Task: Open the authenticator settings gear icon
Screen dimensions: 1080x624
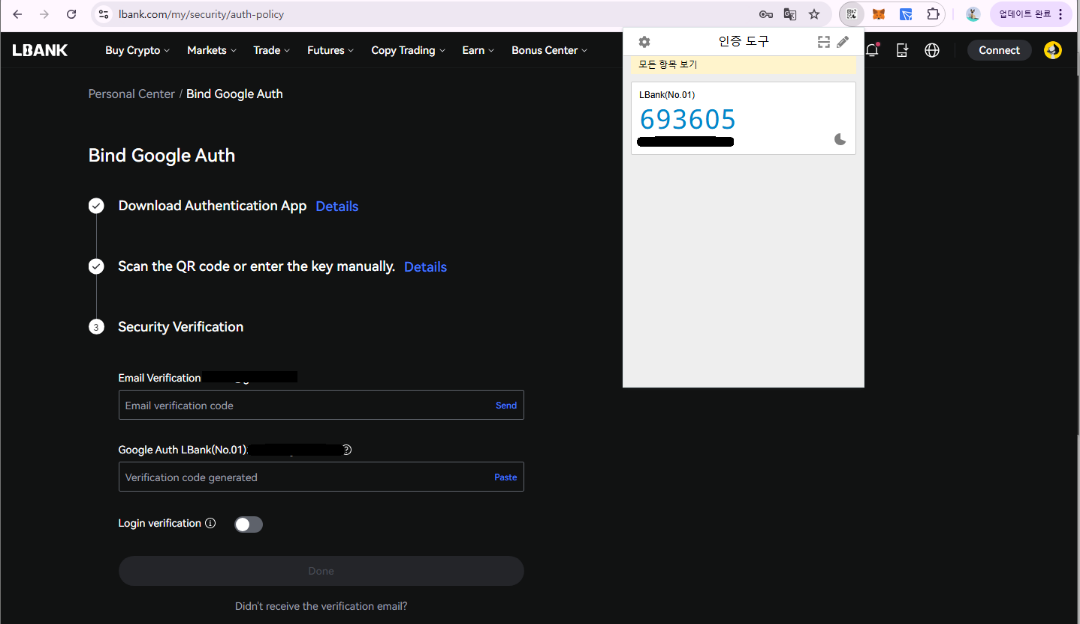Action: (644, 42)
